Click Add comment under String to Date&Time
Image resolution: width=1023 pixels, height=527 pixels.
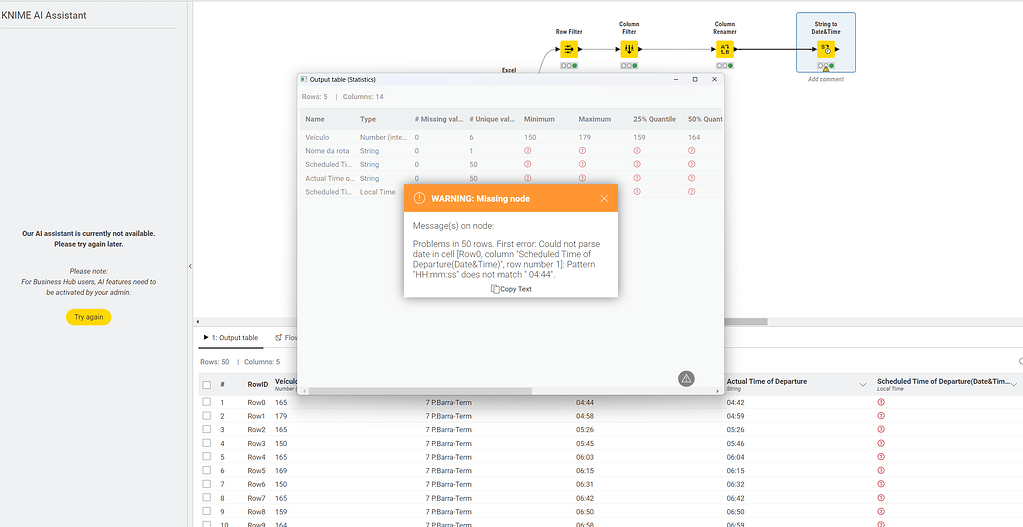point(826,80)
